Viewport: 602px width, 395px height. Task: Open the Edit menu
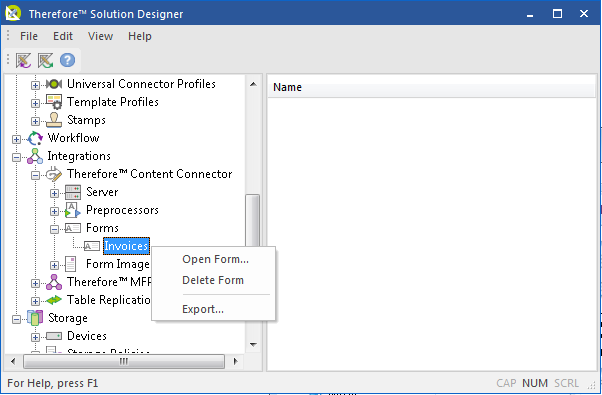coord(63,36)
